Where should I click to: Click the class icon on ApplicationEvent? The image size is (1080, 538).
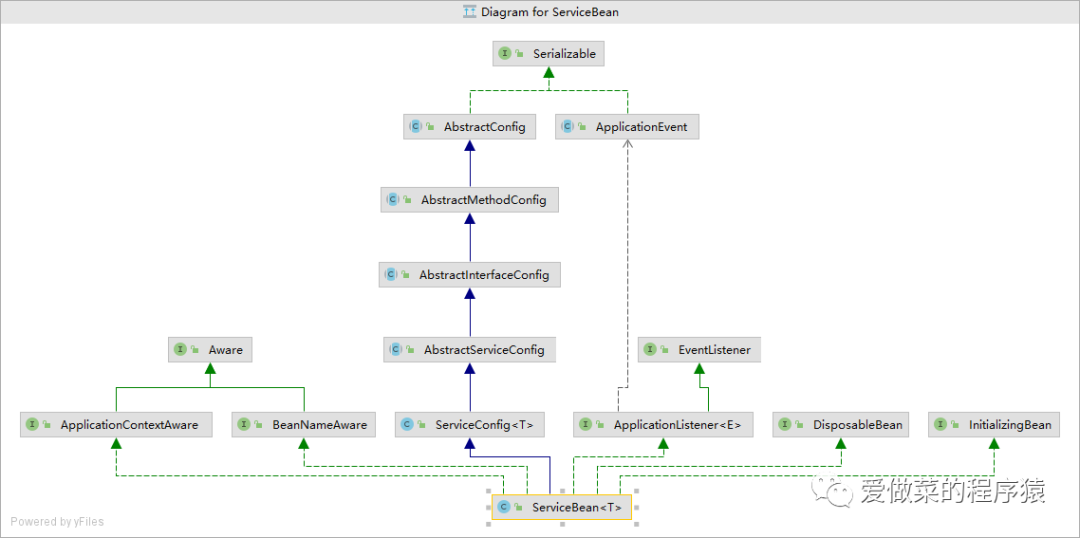click(x=568, y=127)
